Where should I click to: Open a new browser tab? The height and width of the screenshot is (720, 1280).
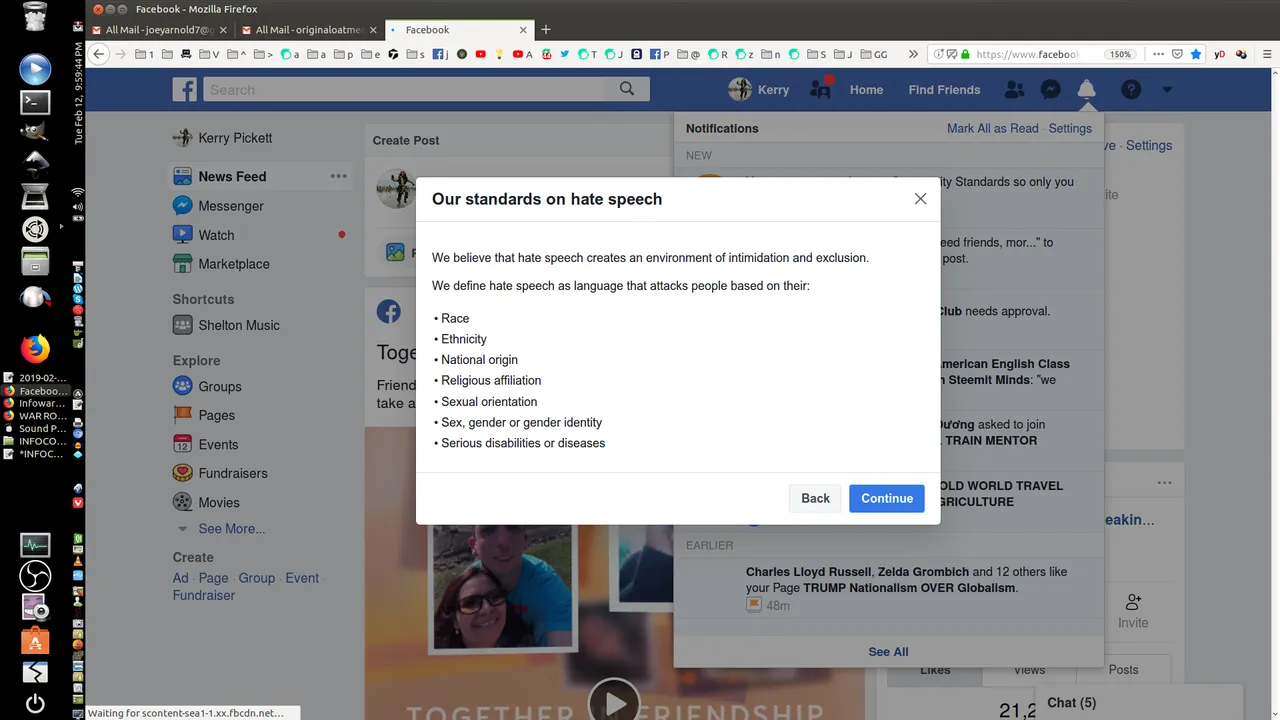pyautogui.click(x=546, y=30)
